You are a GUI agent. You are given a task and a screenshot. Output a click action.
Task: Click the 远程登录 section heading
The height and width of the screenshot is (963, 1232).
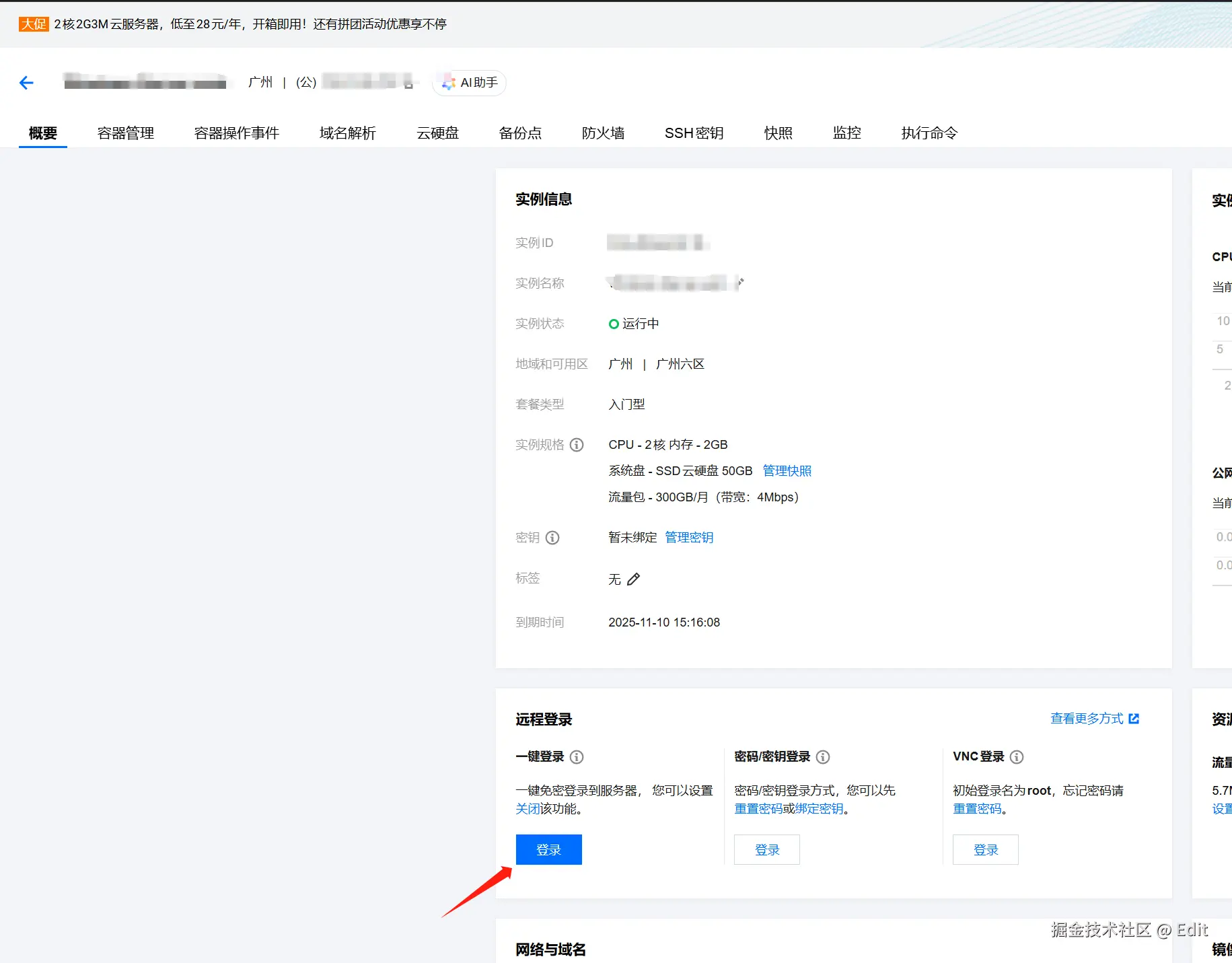[544, 719]
